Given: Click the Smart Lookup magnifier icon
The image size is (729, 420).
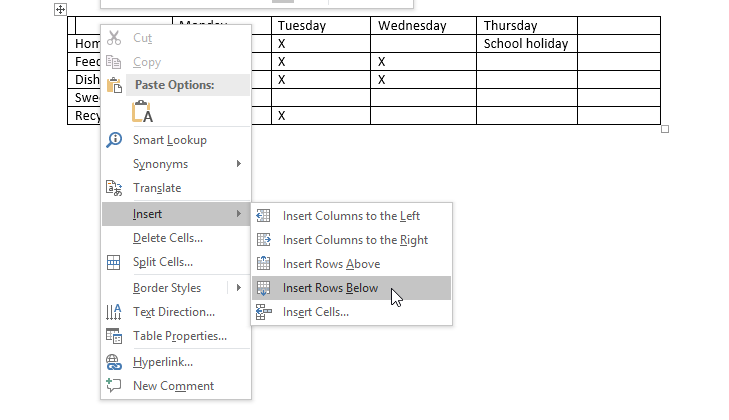Looking at the screenshot, I should (114, 140).
